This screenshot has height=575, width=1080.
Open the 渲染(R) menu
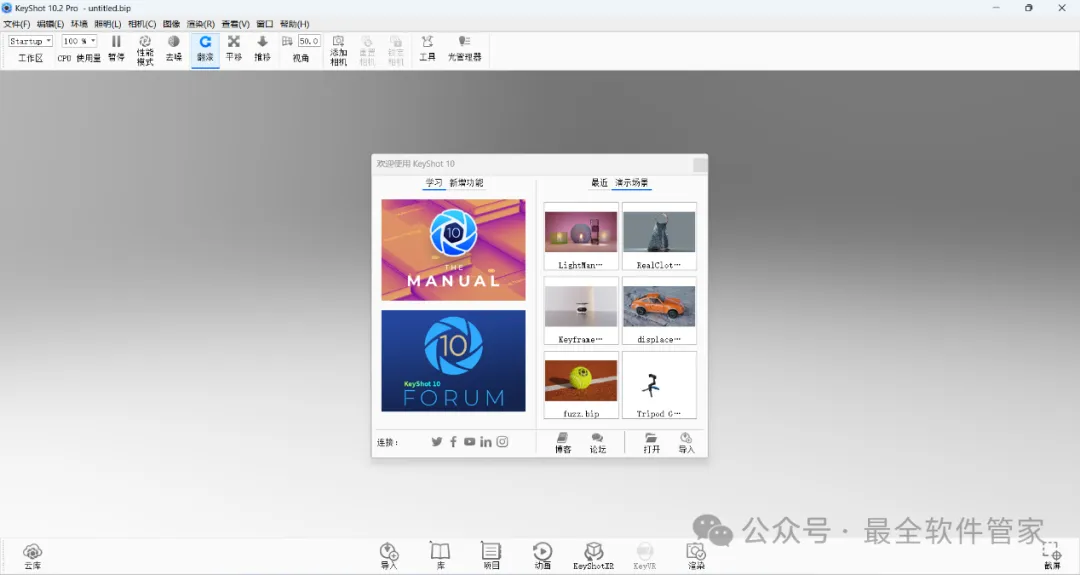click(200, 24)
